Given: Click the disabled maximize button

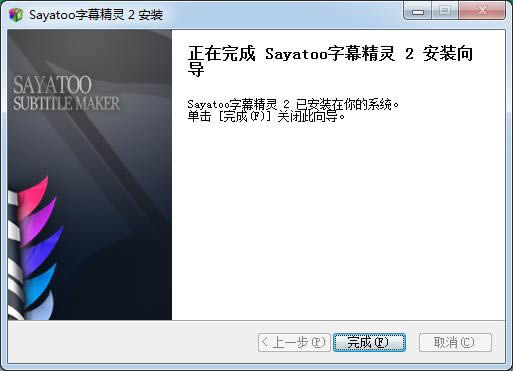Looking at the screenshot, I should tap(445, 11).
